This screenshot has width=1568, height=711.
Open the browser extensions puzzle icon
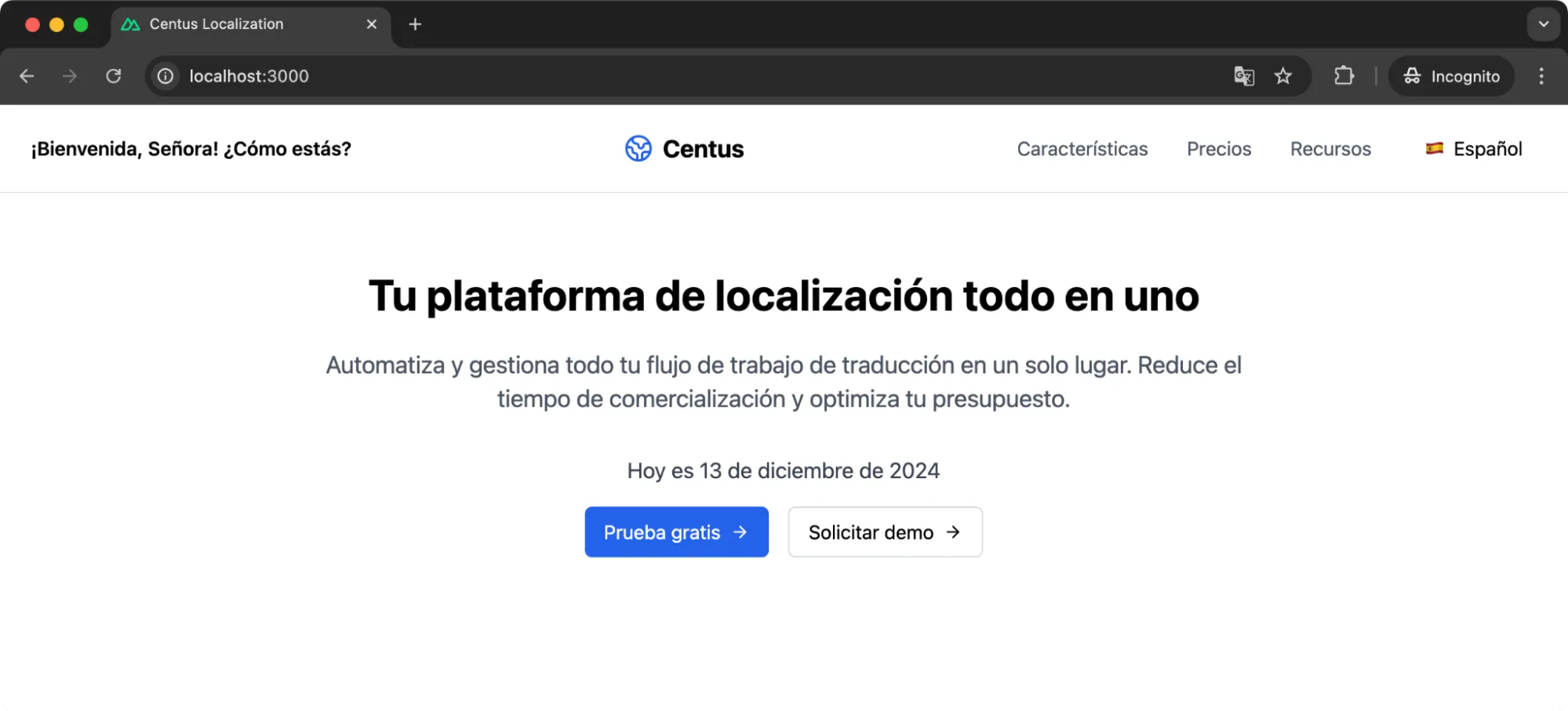[x=1344, y=76]
